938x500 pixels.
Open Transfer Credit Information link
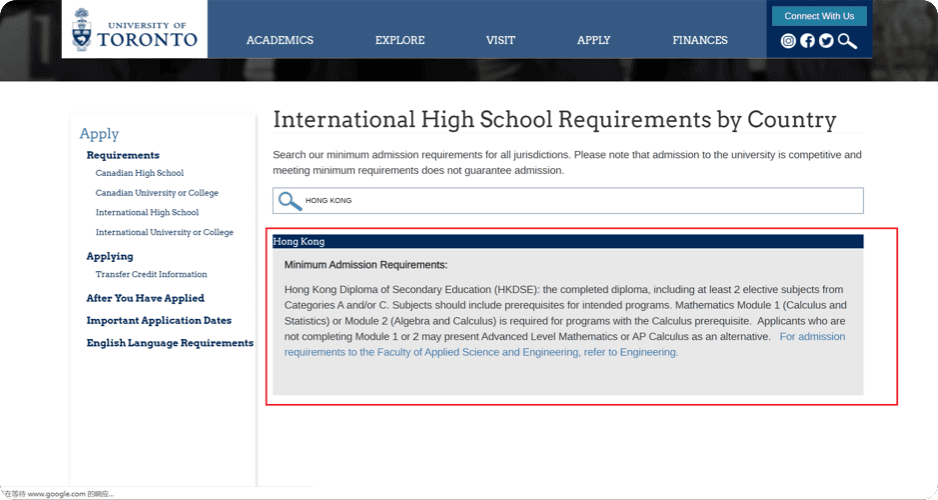[151, 274]
